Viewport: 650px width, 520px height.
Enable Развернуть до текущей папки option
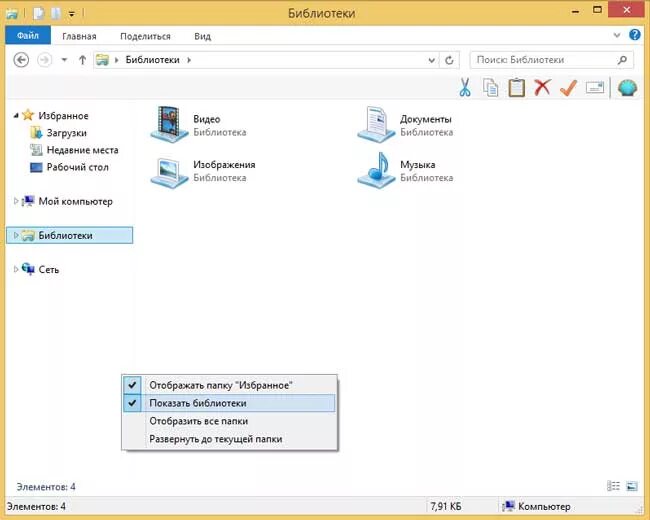point(229,439)
